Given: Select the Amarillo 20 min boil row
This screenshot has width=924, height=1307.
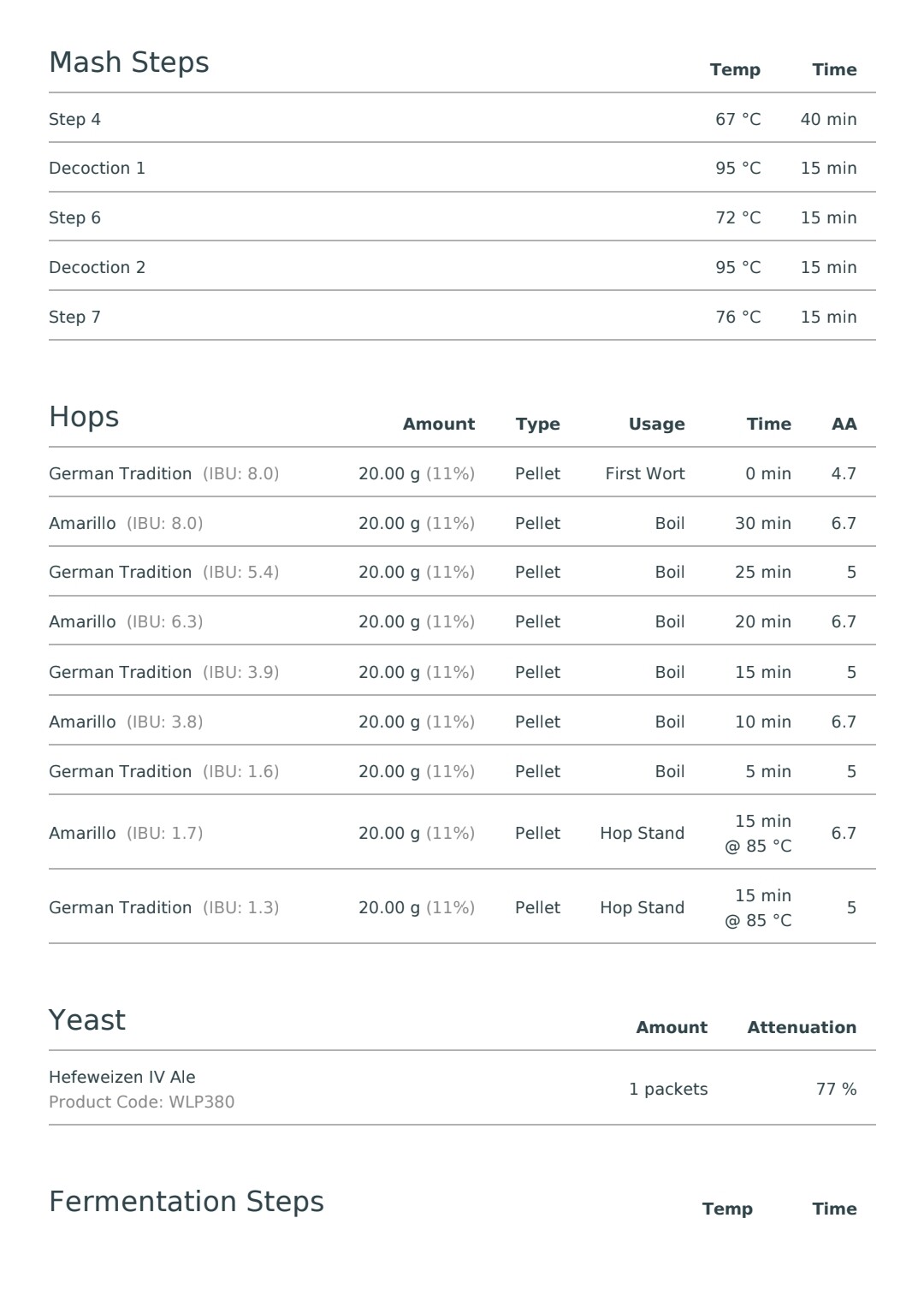Looking at the screenshot, I should coord(462,621).
